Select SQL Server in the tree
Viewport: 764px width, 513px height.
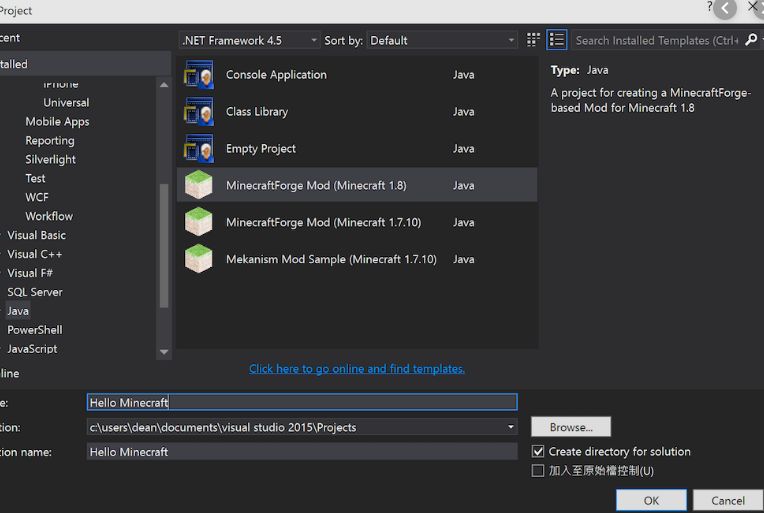(35, 292)
